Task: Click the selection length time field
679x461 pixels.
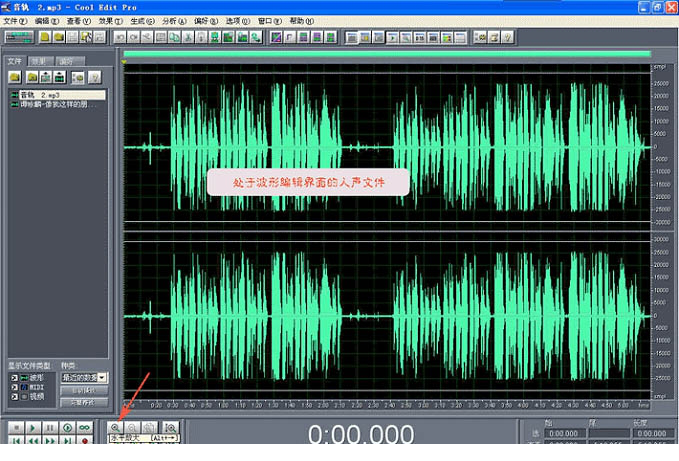Action: (x=653, y=433)
